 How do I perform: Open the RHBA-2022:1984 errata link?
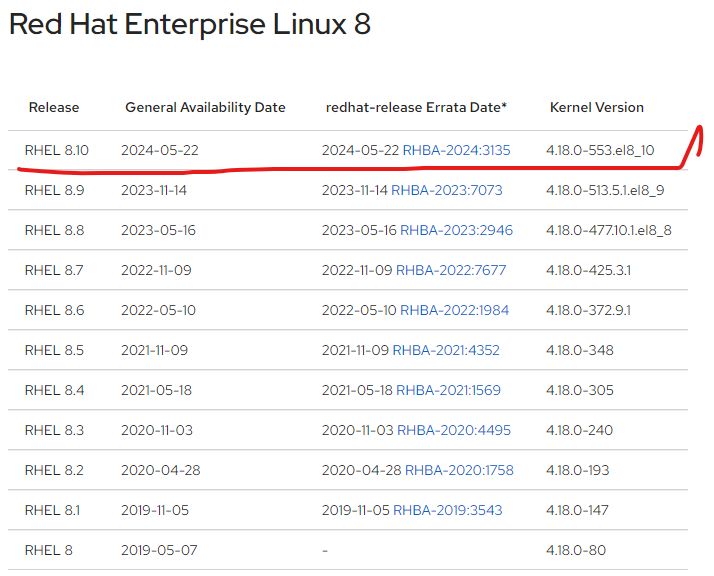(x=454, y=311)
